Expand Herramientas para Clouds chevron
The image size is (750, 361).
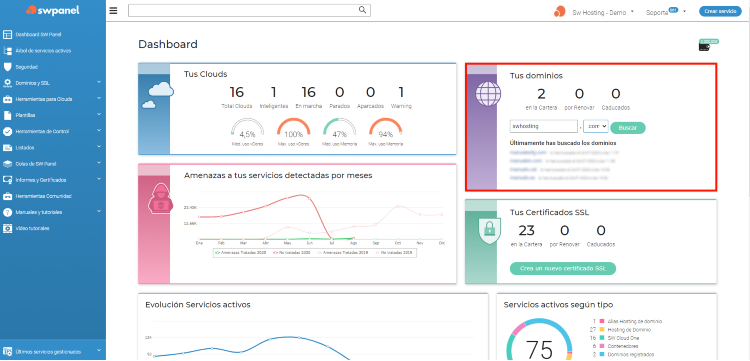[x=99, y=98]
